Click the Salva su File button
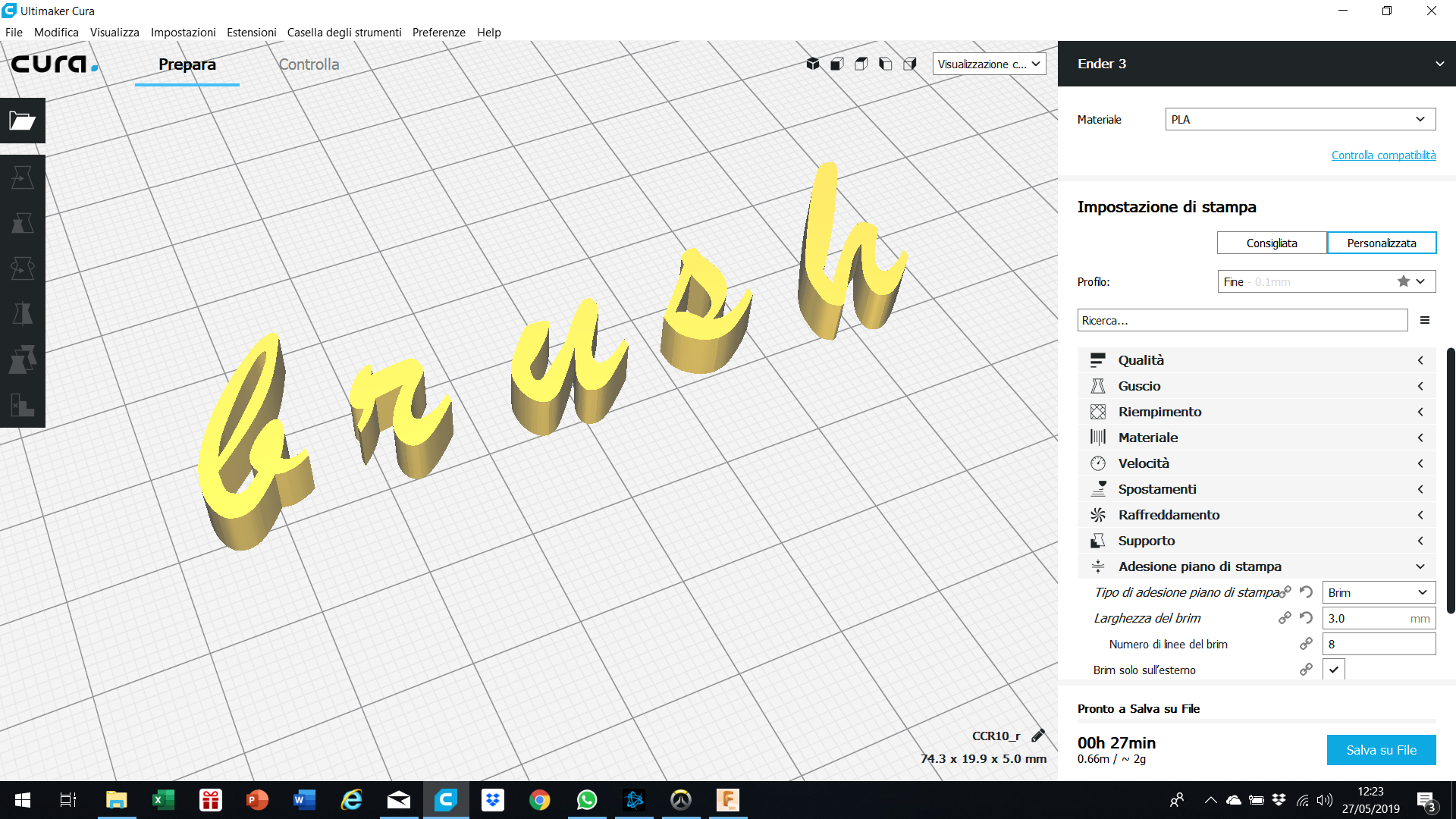The height and width of the screenshot is (819, 1456). pyautogui.click(x=1381, y=750)
